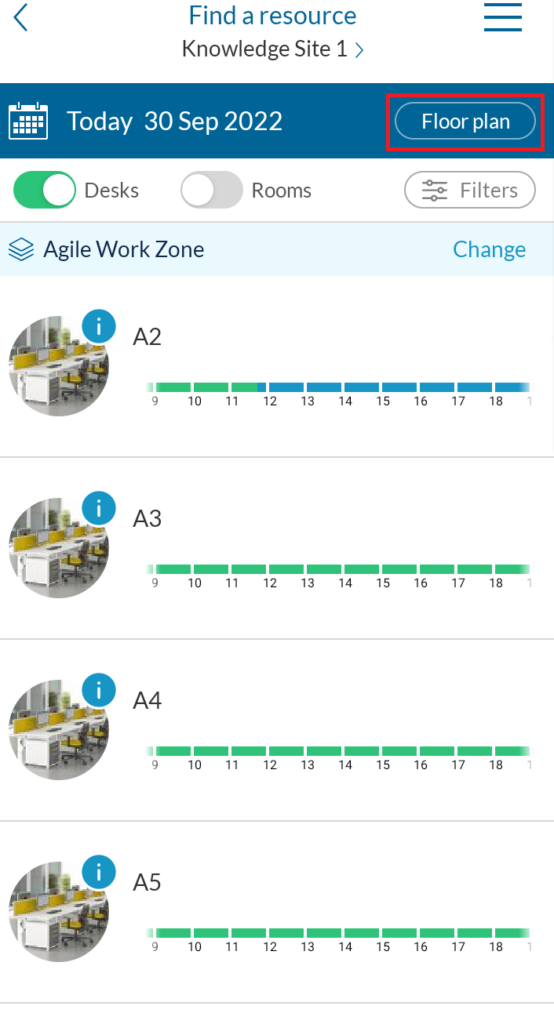Open the Filters options

click(470, 190)
